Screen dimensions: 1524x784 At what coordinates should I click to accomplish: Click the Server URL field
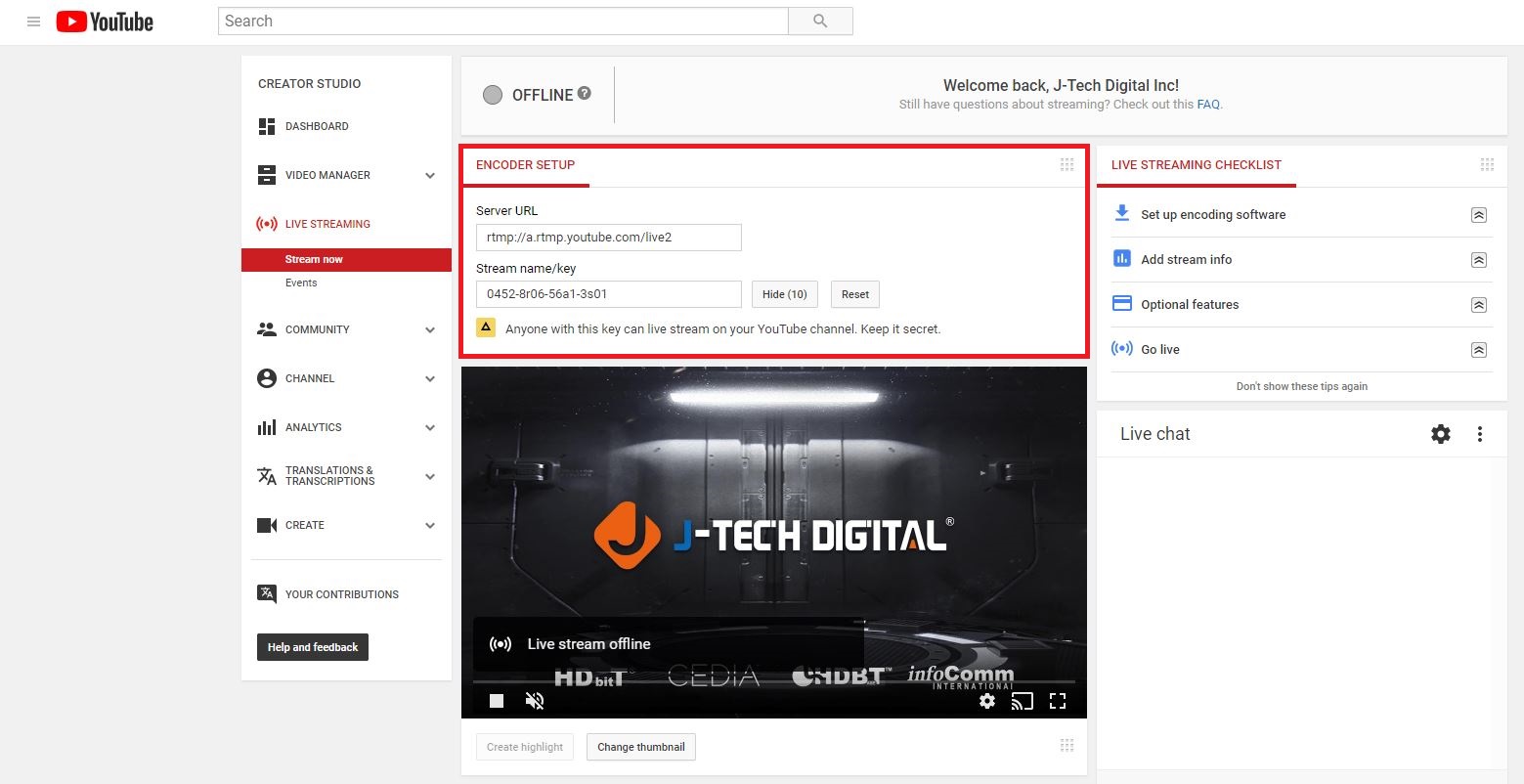pos(609,238)
